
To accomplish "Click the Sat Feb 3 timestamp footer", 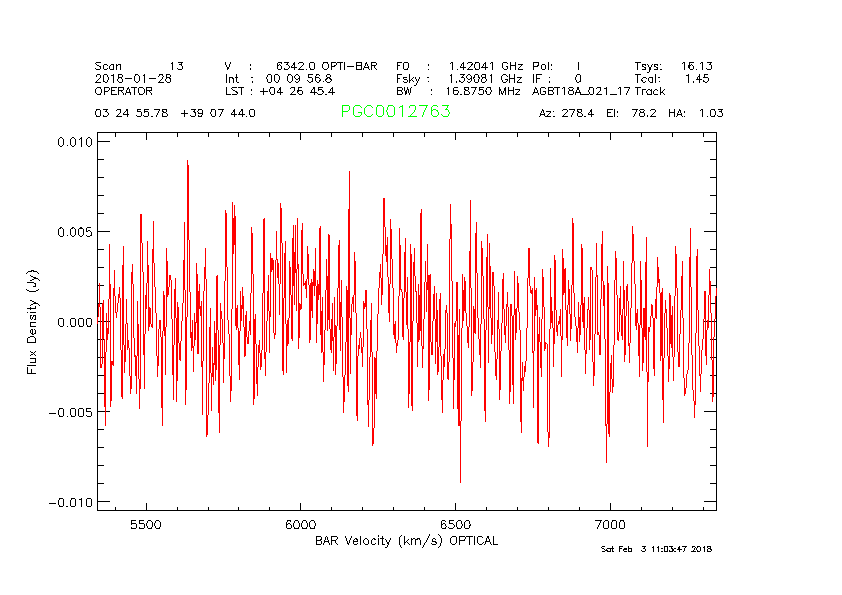I will coord(656,549).
